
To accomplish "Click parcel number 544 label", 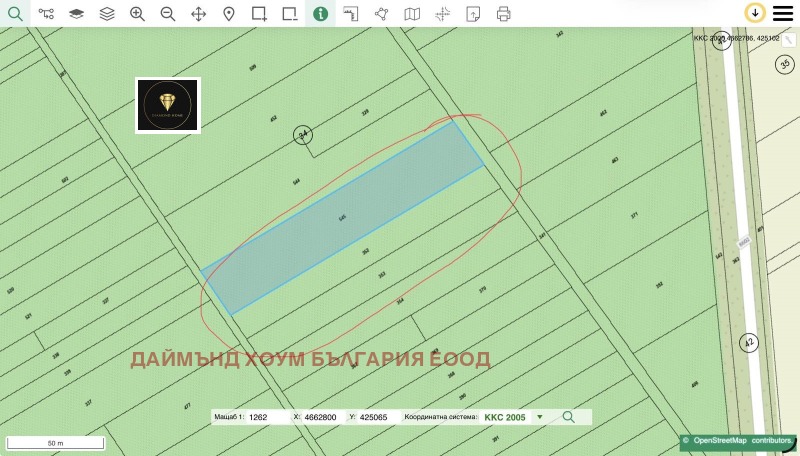I will coord(296,182).
